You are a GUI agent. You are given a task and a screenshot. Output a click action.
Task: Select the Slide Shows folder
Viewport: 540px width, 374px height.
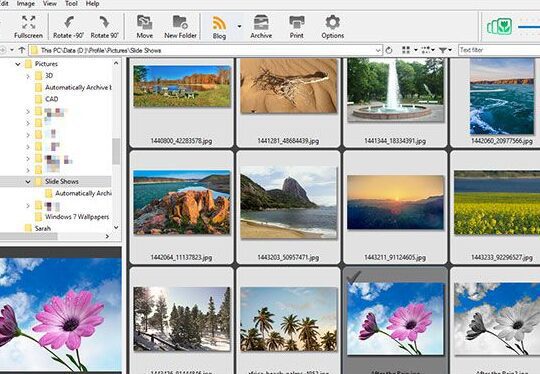point(62,181)
